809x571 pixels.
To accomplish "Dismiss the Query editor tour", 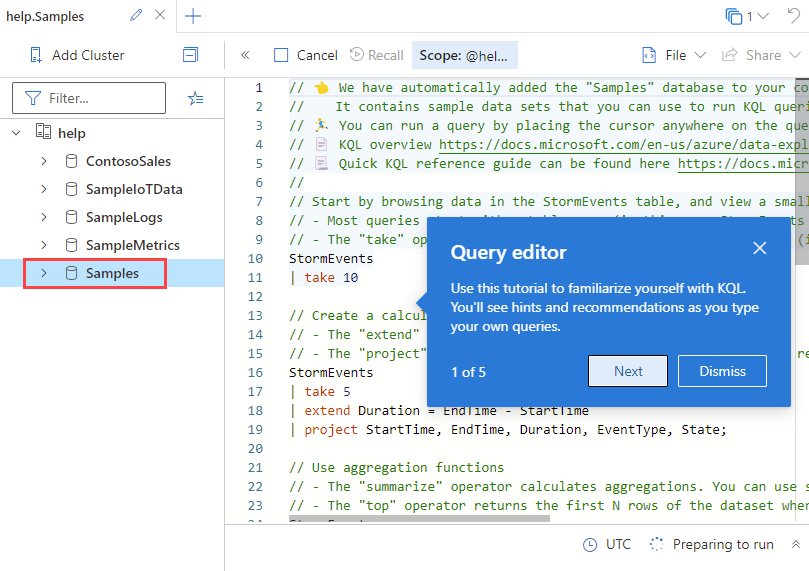I will [x=722, y=371].
